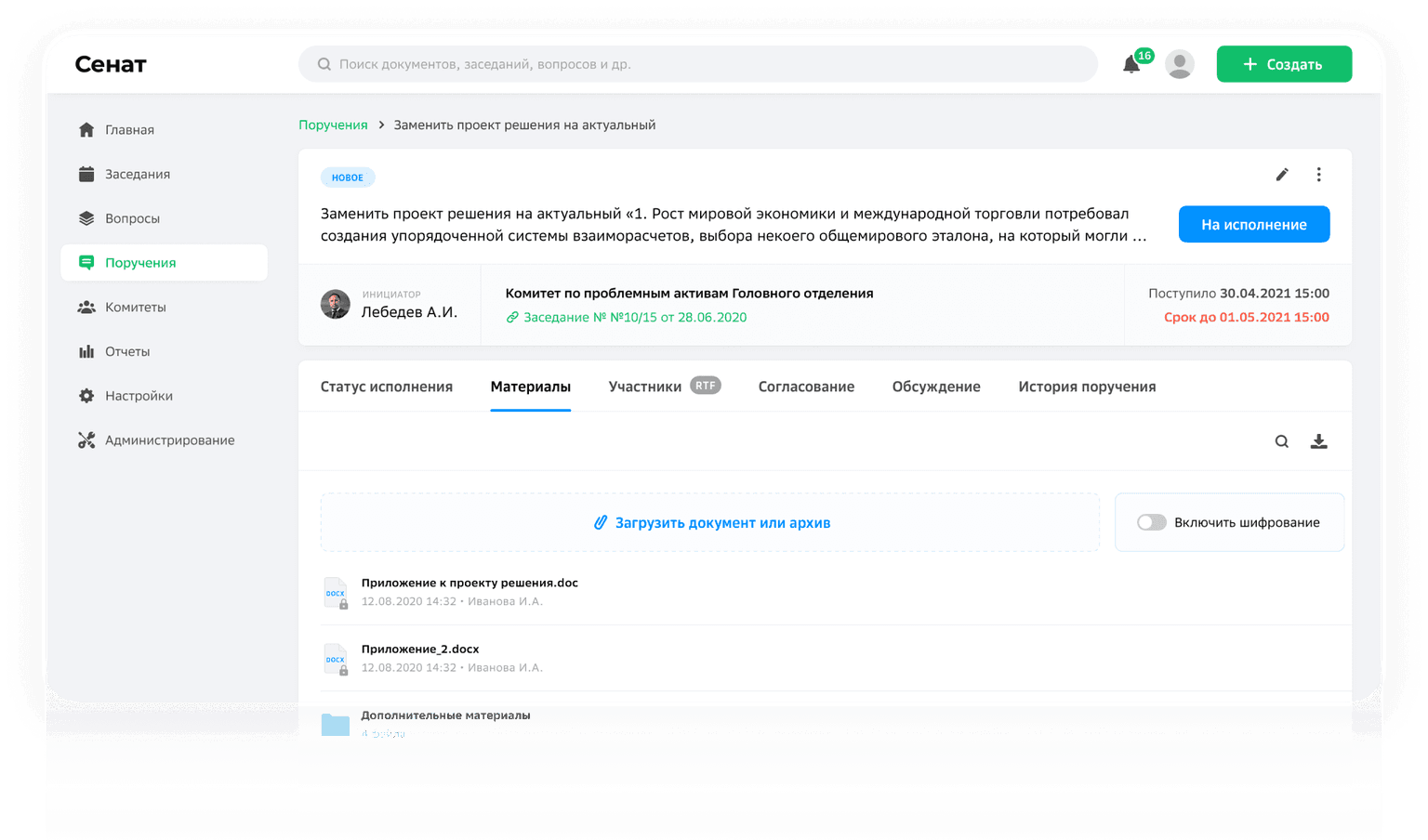The width and height of the screenshot is (1428, 840).
Task: Click received date 30.04.2021 15:00
Action: tap(1275, 293)
